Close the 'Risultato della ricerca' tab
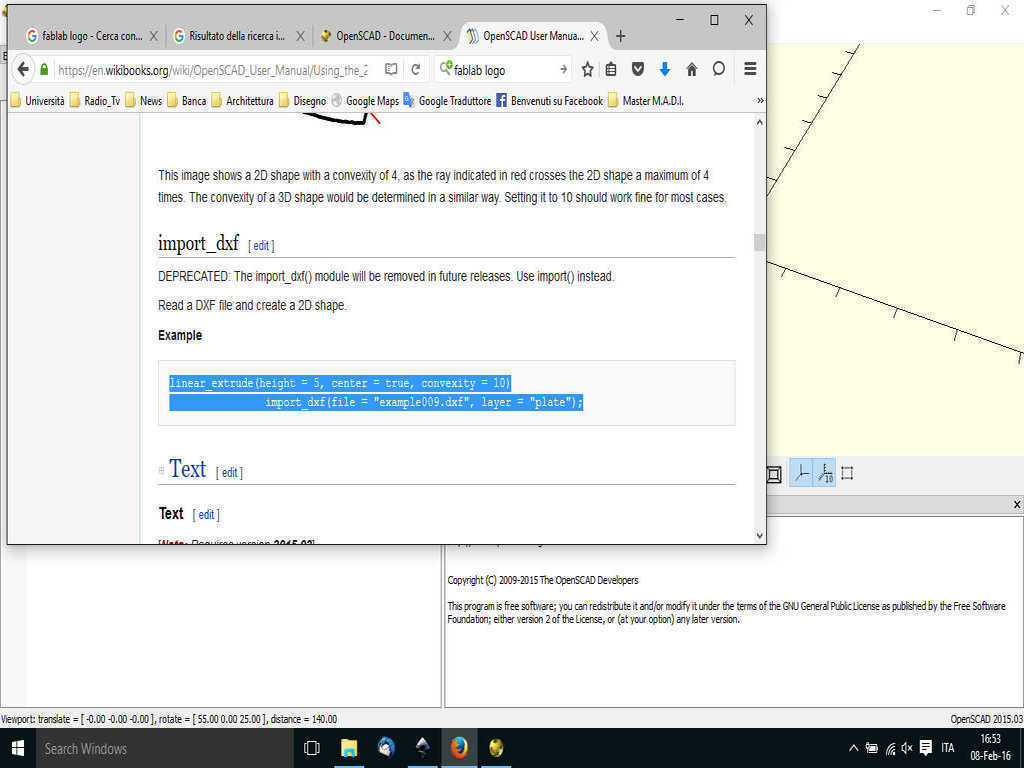This screenshot has width=1024, height=768. pos(300,37)
